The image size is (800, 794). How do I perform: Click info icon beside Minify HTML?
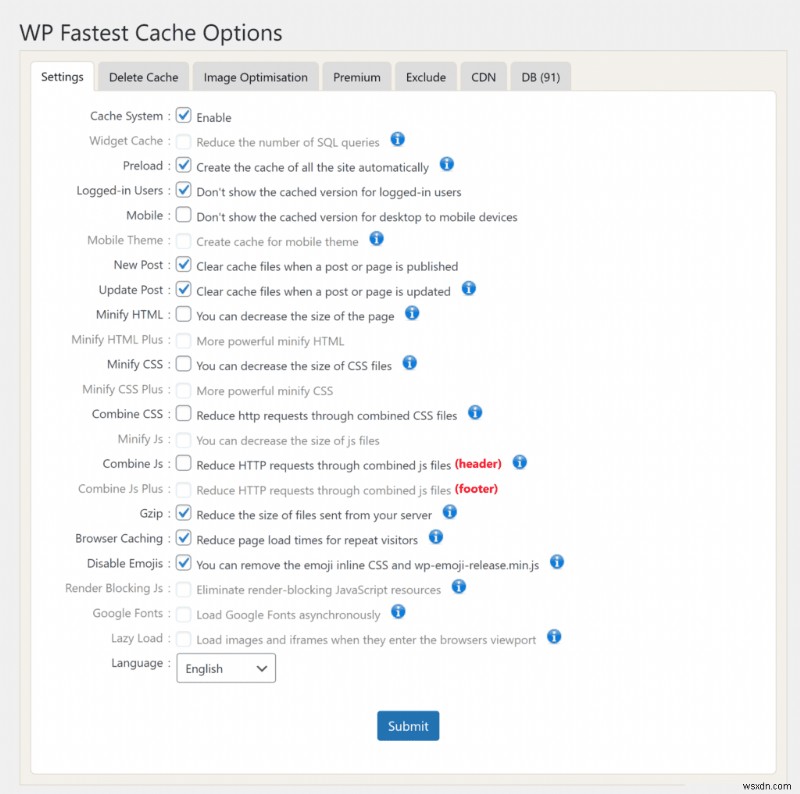pyautogui.click(x=412, y=313)
